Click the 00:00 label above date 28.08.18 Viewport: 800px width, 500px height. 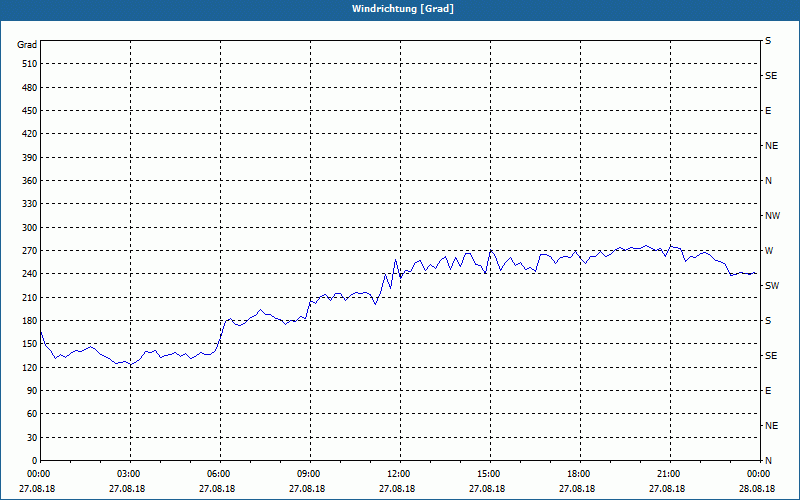click(x=758, y=474)
